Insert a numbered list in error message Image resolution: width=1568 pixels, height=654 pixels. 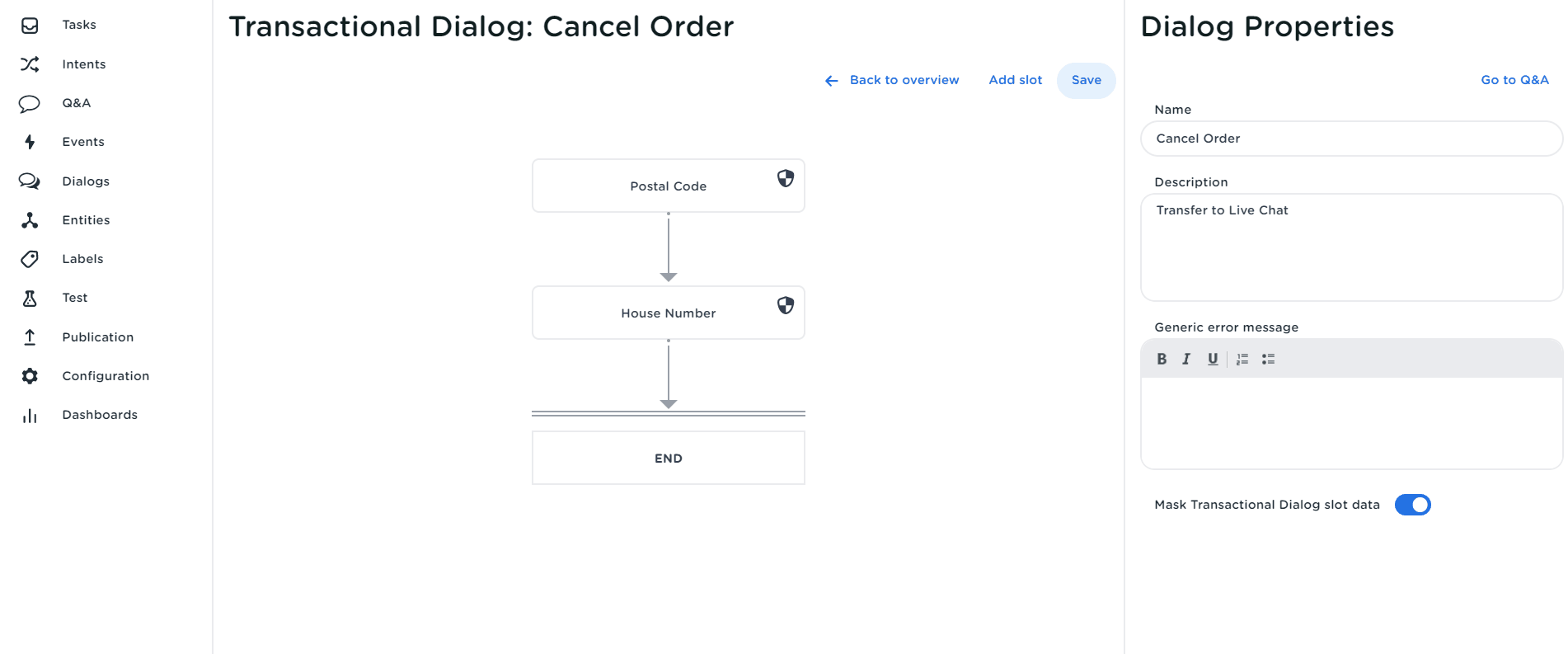tap(1242, 359)
